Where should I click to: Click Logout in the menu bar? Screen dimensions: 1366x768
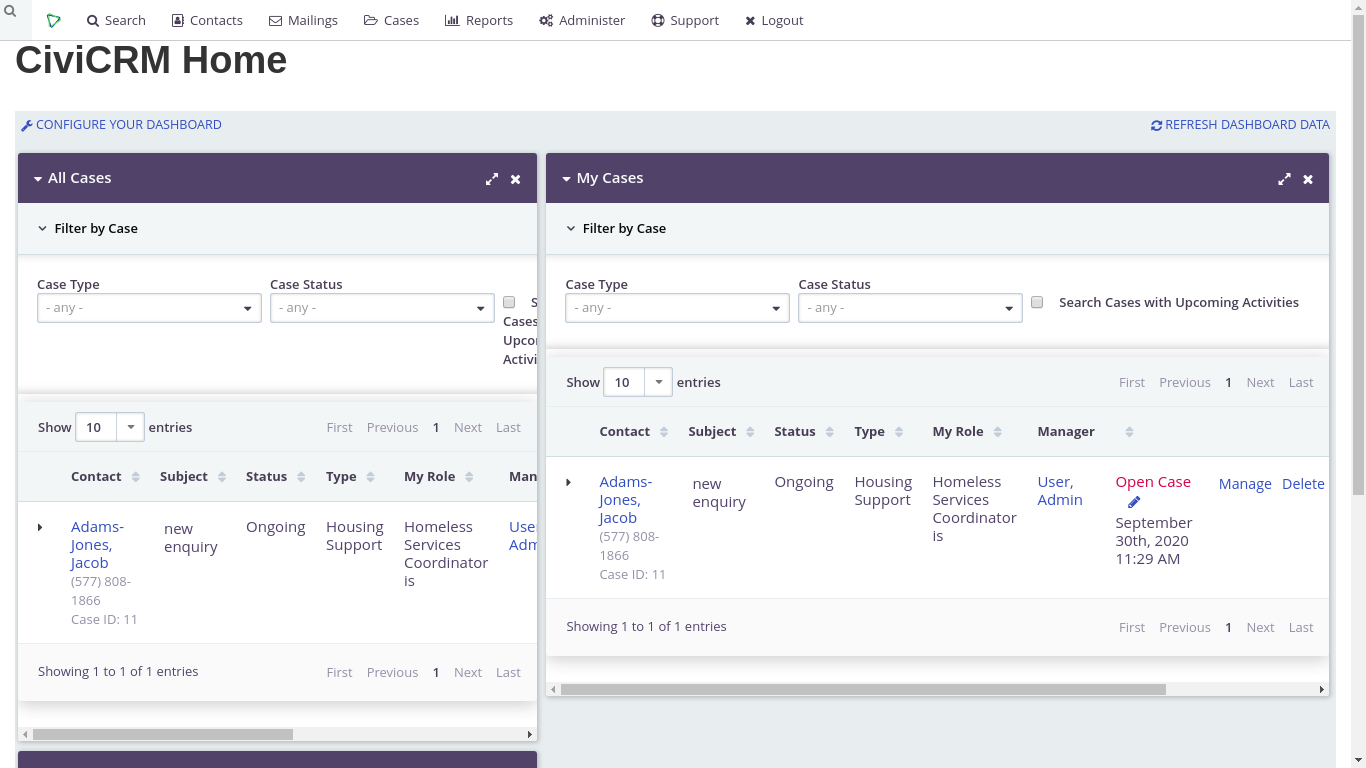pos(774,20)
